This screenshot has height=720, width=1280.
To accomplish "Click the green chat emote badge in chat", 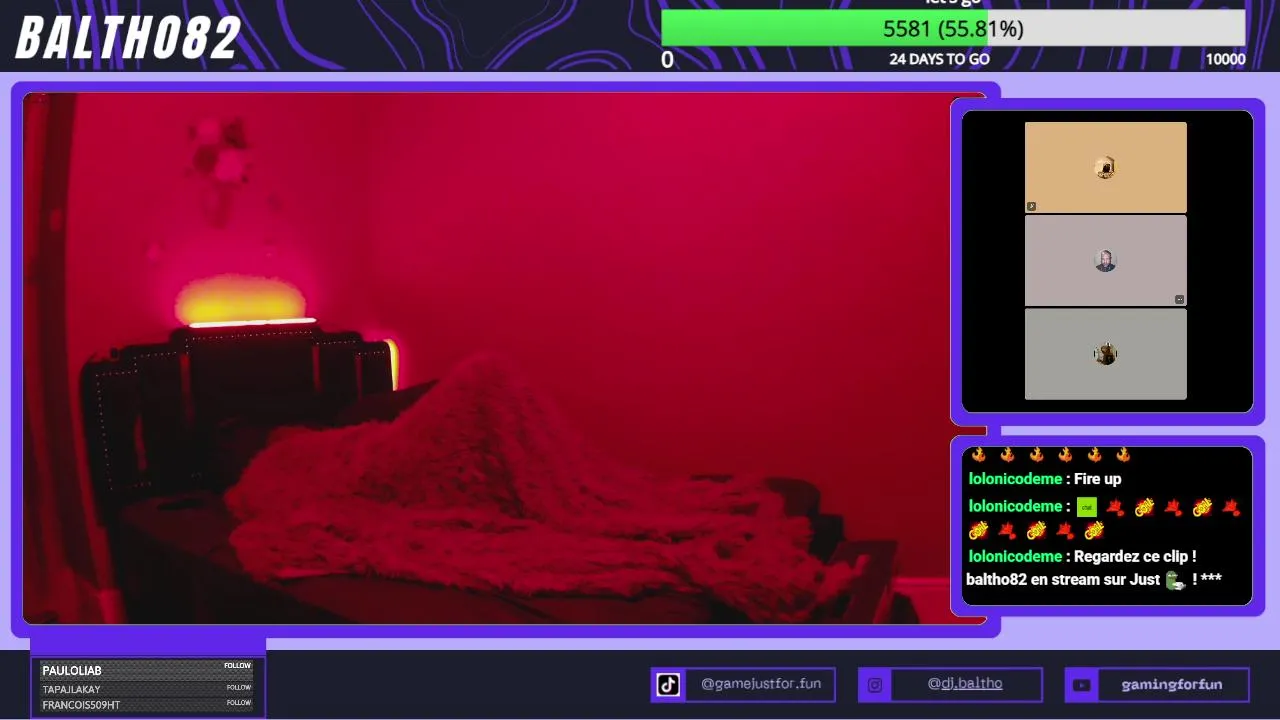I will click(1086, 507).
